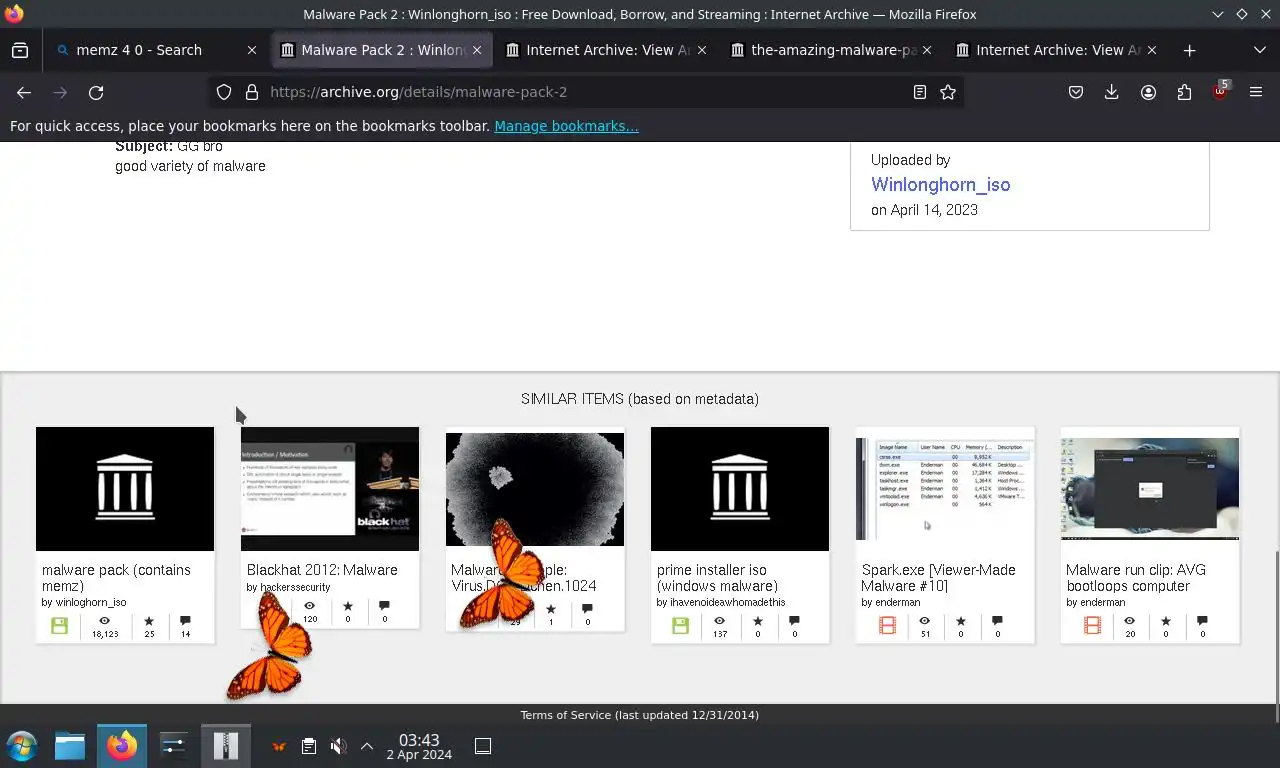Click the Spark.exe task manager thumbnail

[945, 489]
